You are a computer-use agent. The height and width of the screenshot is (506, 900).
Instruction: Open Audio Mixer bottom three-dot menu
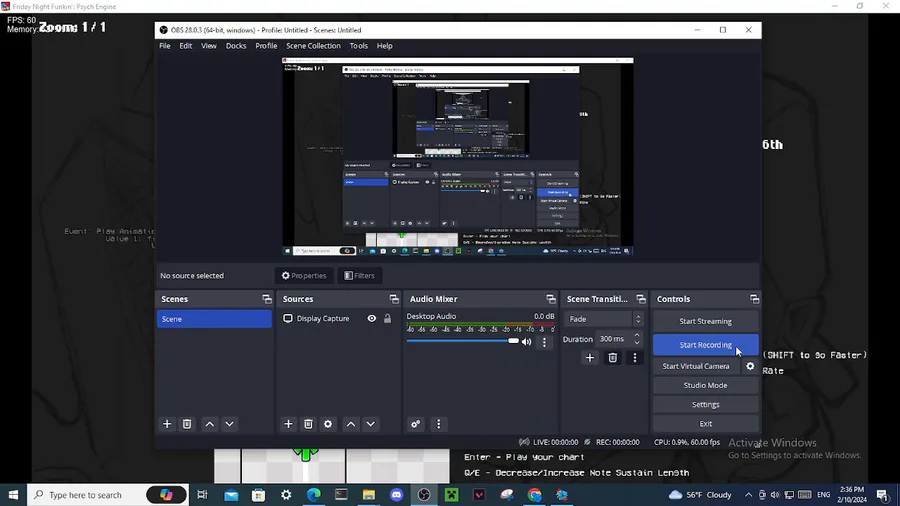[439, 424]
